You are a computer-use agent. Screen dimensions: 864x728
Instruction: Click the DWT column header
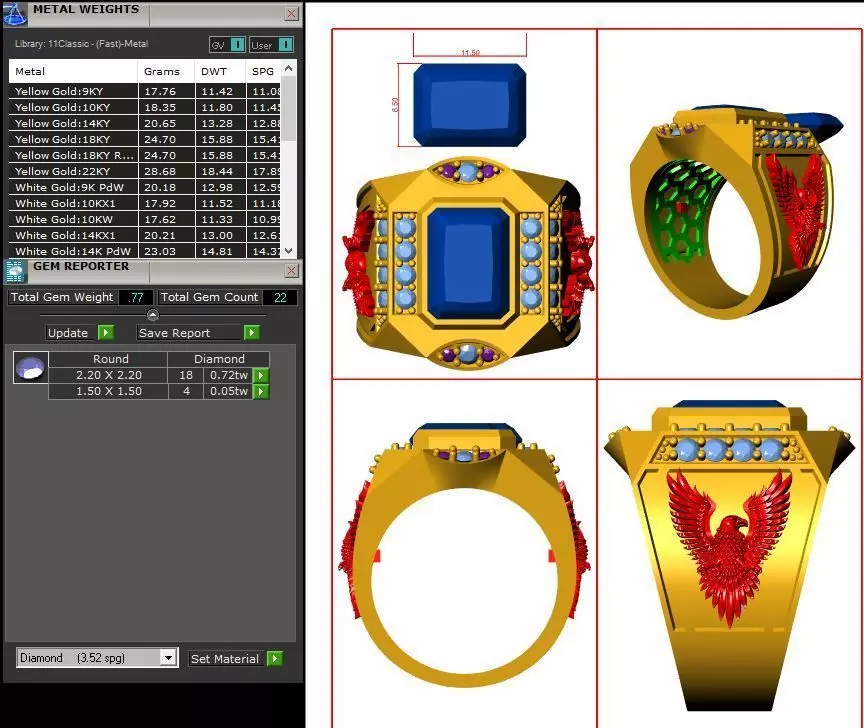pyautogui.click(x=220, y=71)
